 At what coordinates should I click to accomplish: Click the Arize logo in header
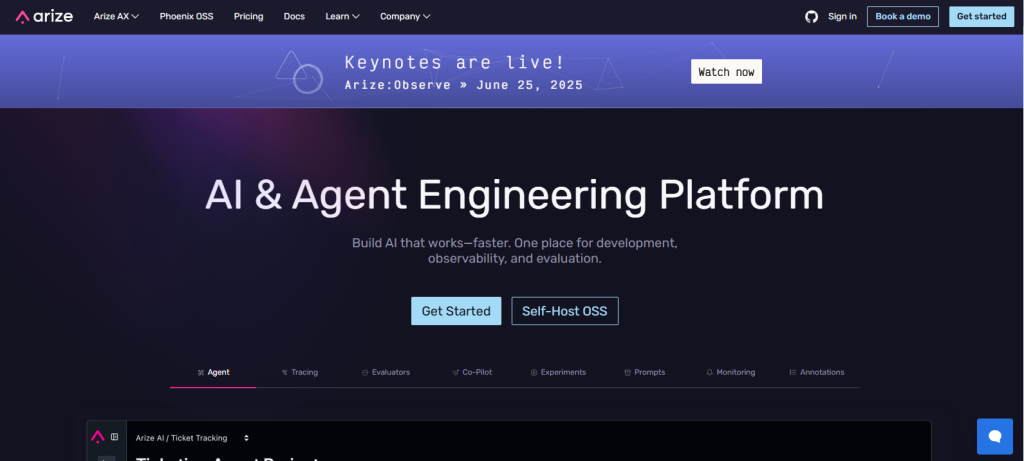[44, 16]
